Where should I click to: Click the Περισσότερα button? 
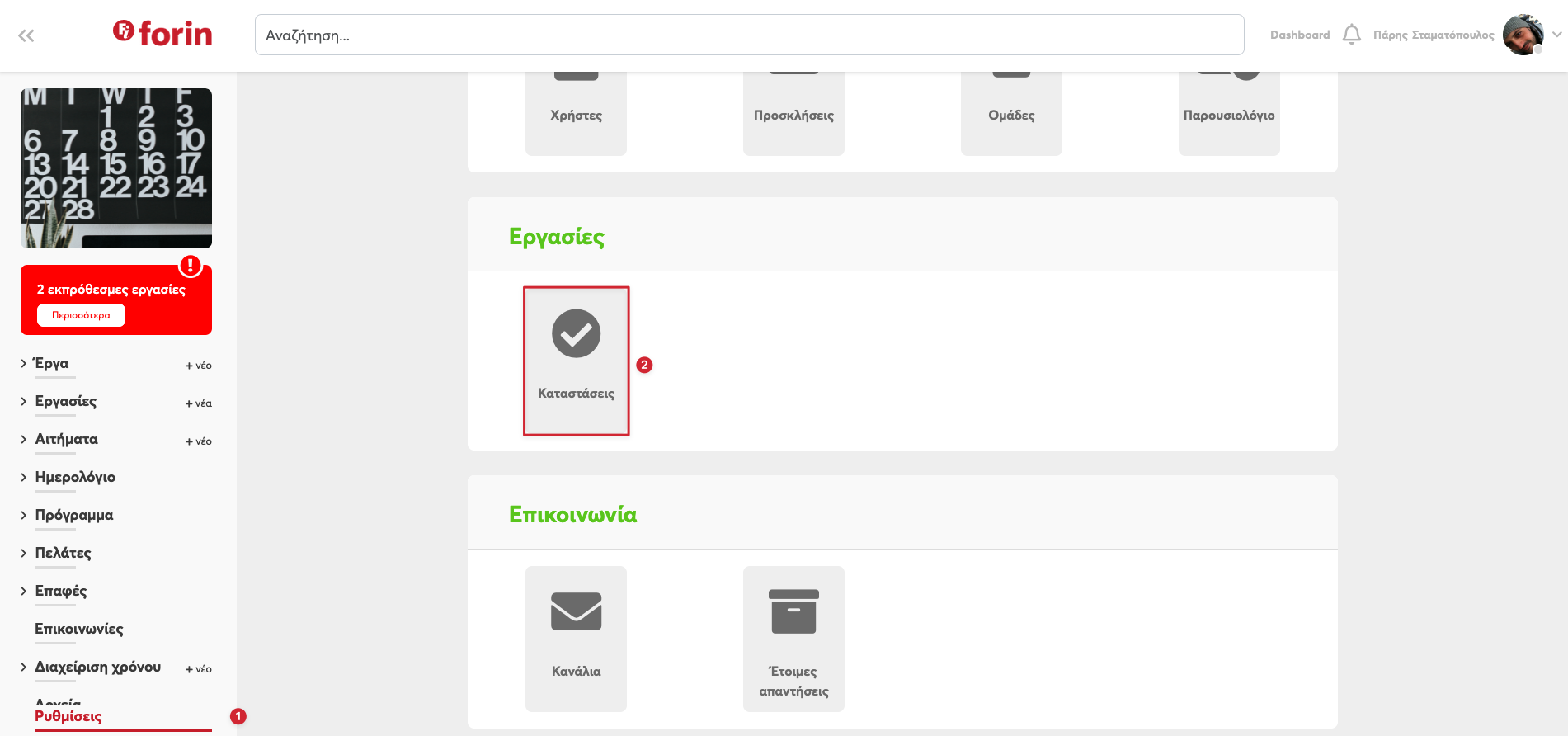[81, 315]
